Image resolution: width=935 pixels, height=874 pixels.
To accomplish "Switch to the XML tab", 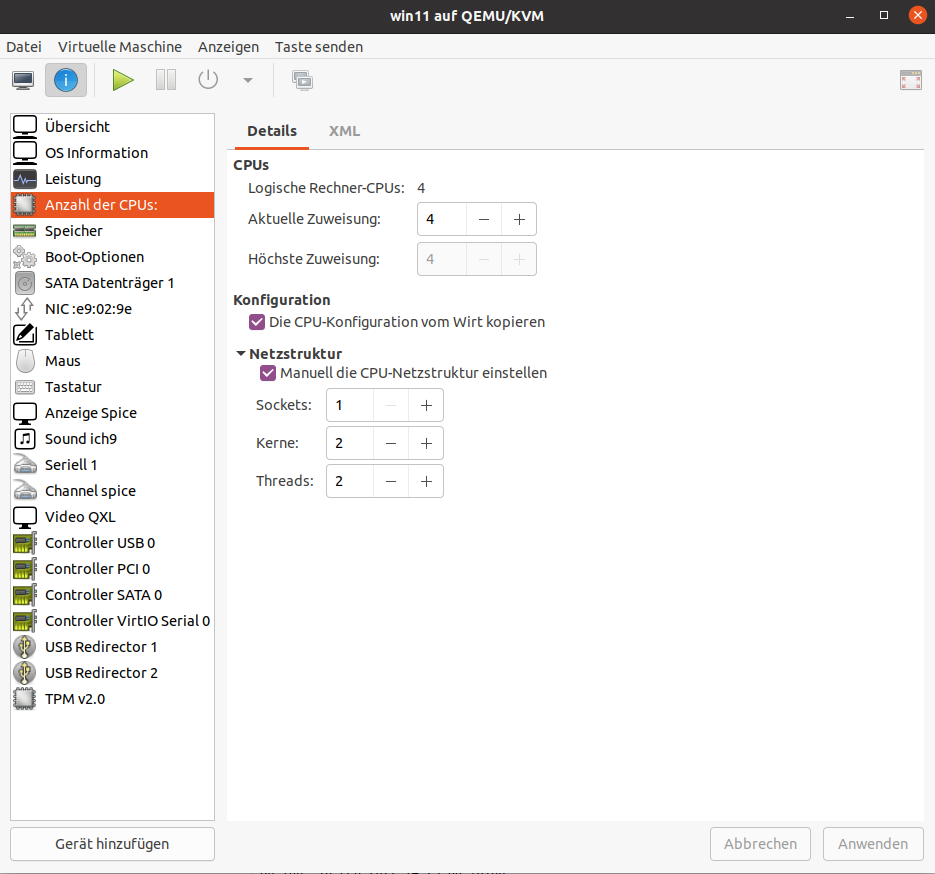I will click(344, 131).
